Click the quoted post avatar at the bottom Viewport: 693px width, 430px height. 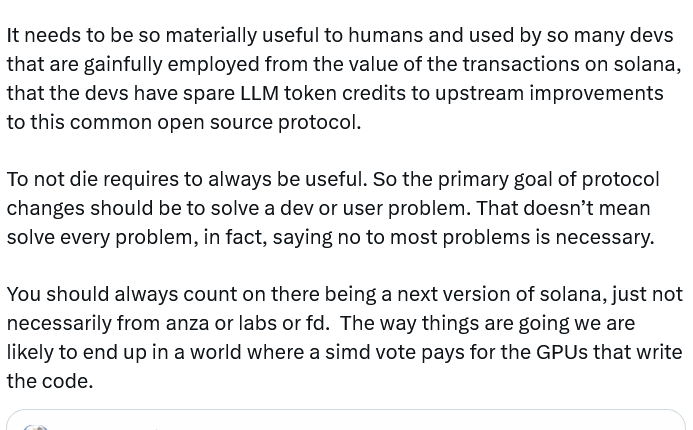click(36, 426)
